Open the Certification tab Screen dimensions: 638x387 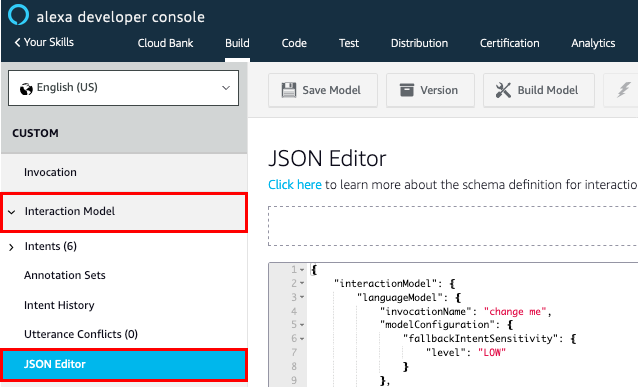[x=509, y=43]
